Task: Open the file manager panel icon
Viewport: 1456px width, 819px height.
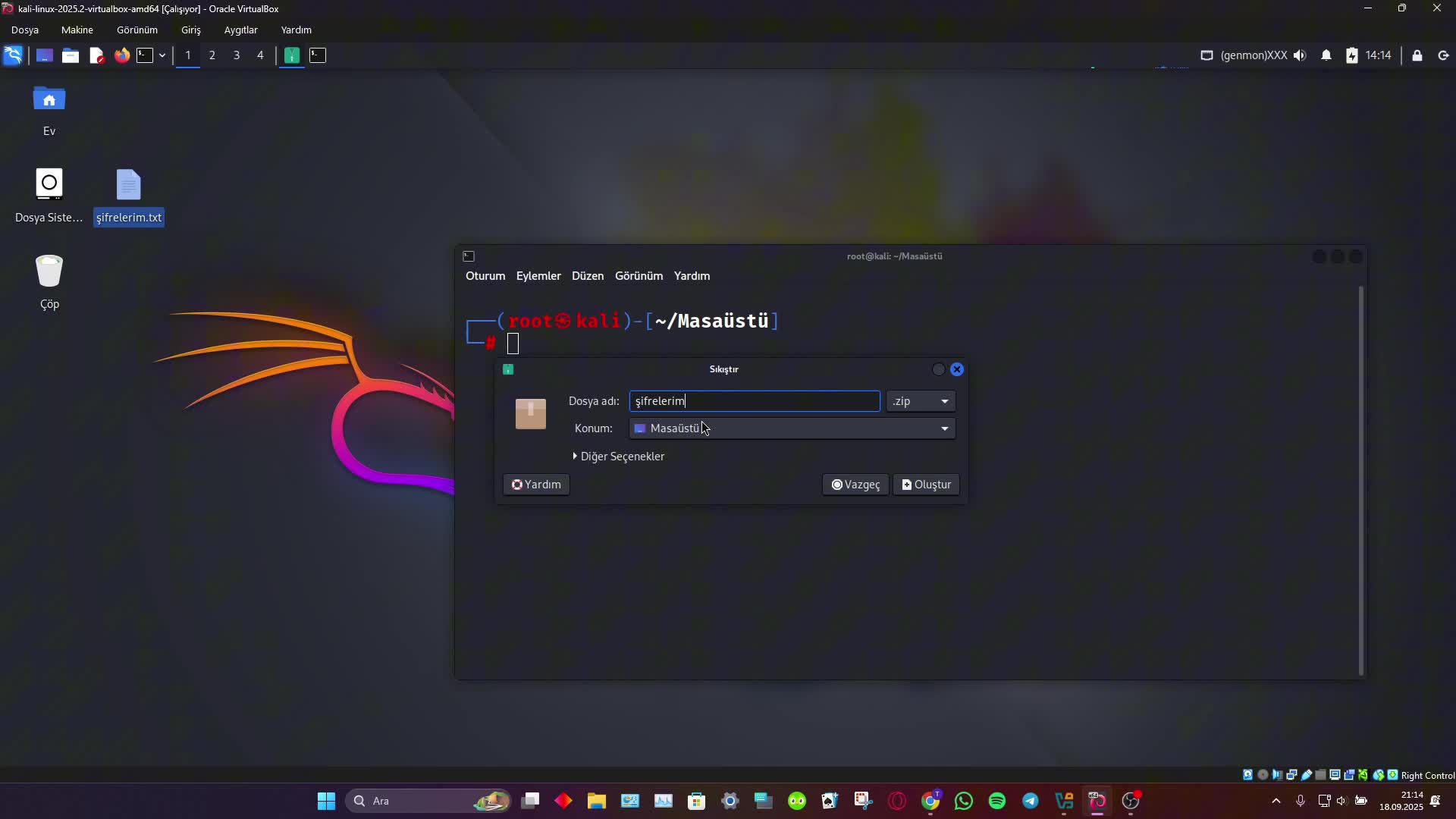Action: coord(71,55)
